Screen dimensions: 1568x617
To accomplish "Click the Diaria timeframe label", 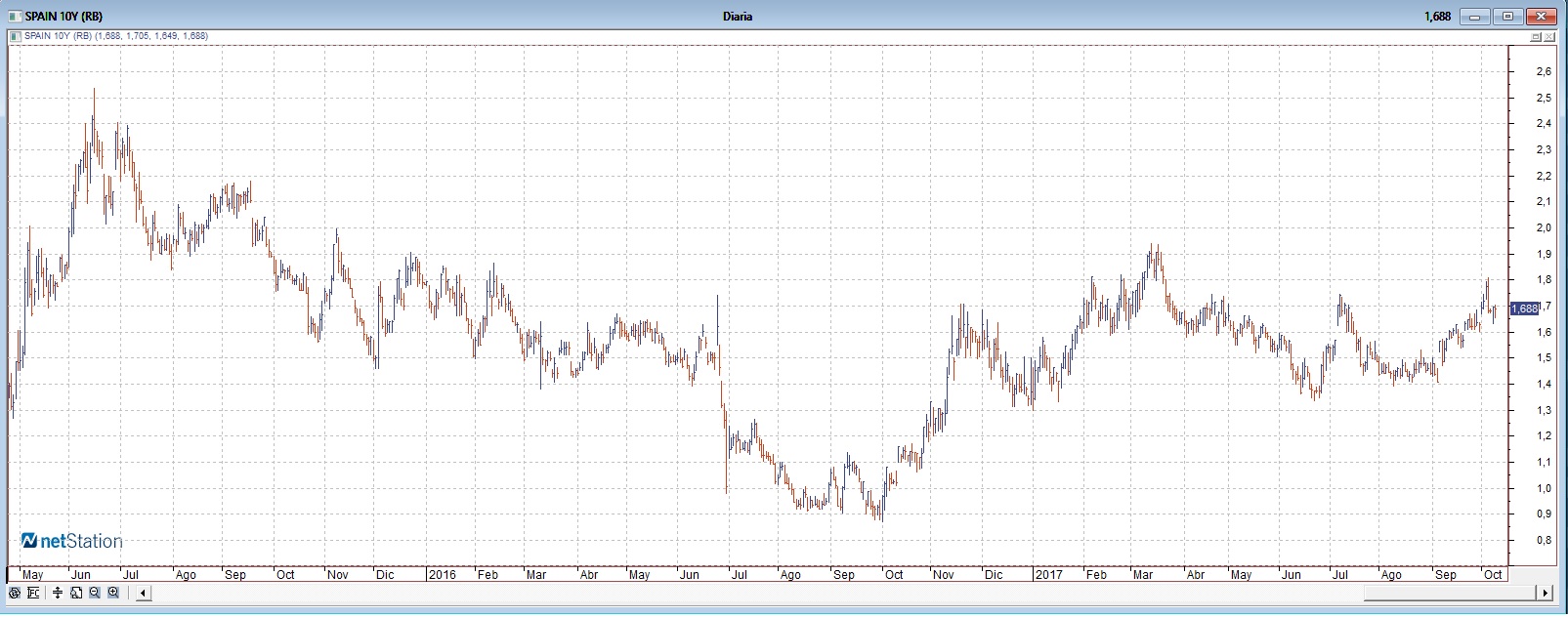I will point(738,17).
